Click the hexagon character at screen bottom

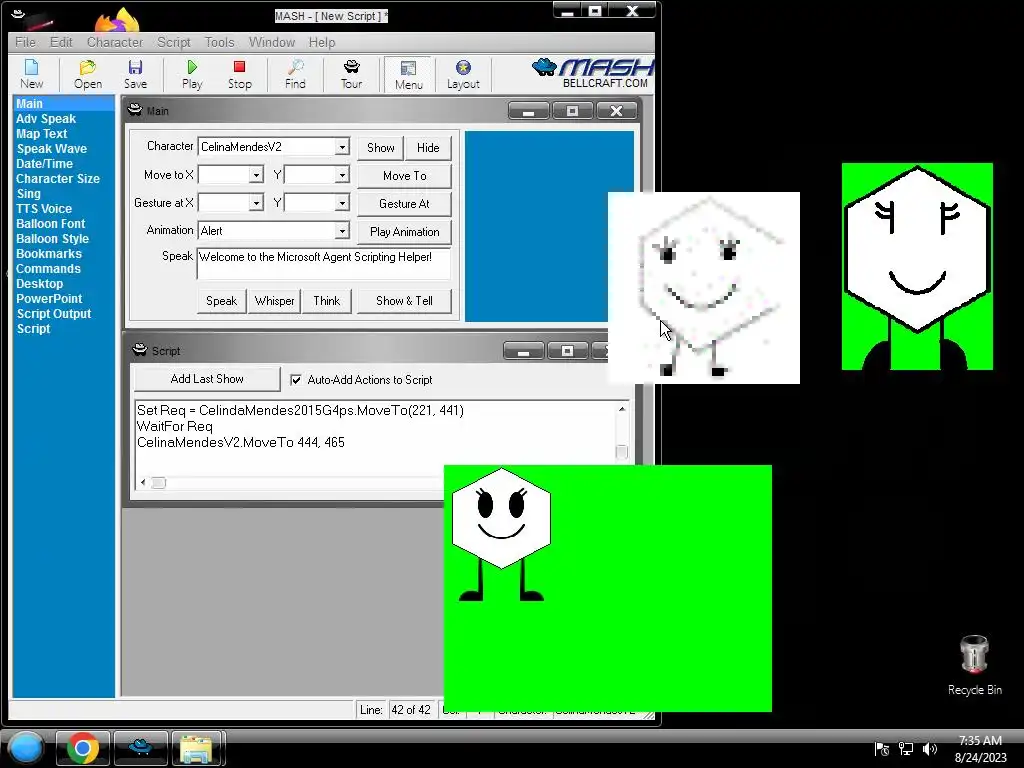[x=501, y=534]
